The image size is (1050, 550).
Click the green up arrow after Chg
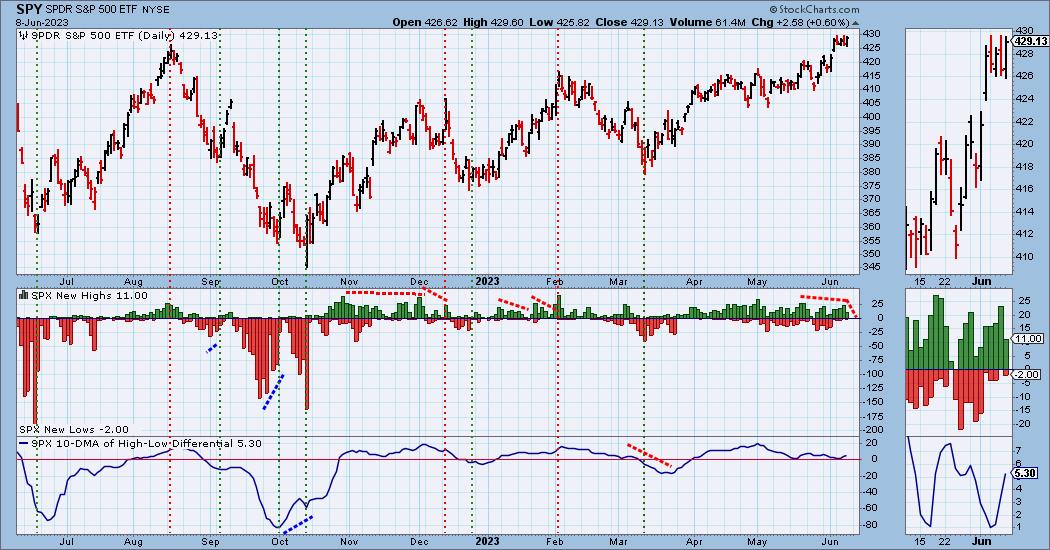point(853,22)
